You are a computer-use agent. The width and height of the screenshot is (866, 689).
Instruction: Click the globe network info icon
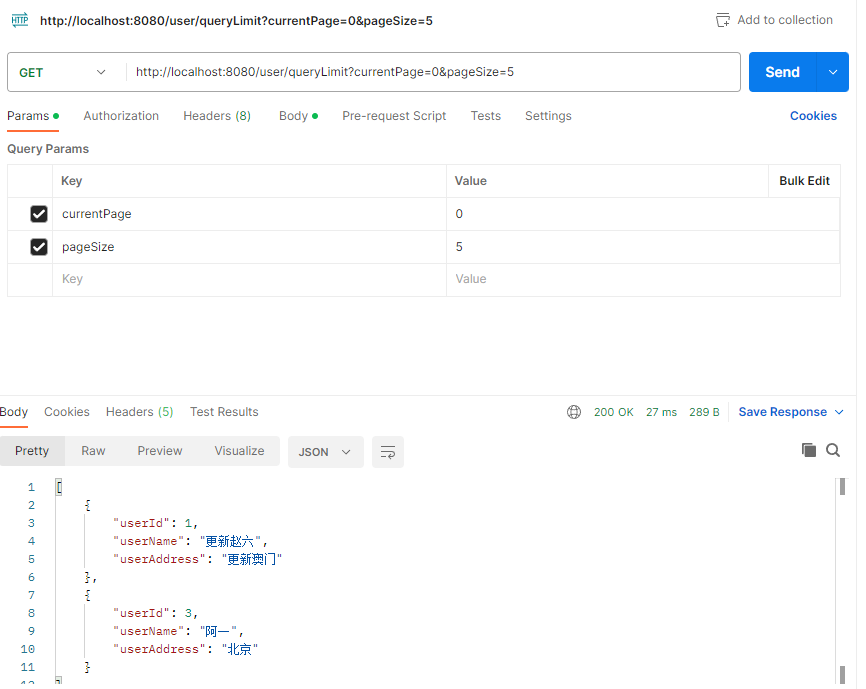pos(574,412)
